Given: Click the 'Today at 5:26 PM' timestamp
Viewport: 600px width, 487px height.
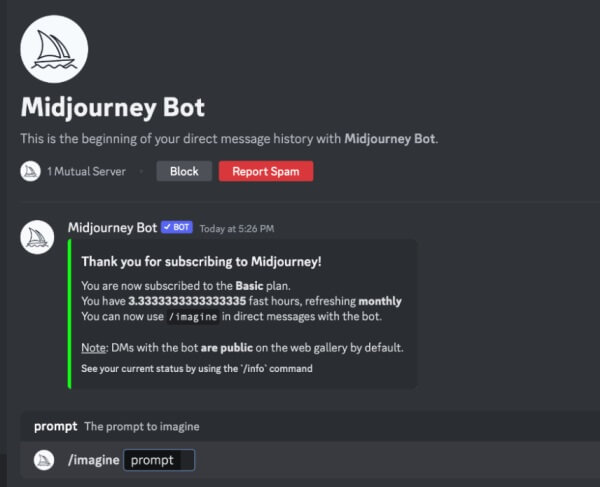Looking at the screenshot, I should pos(237,229).
